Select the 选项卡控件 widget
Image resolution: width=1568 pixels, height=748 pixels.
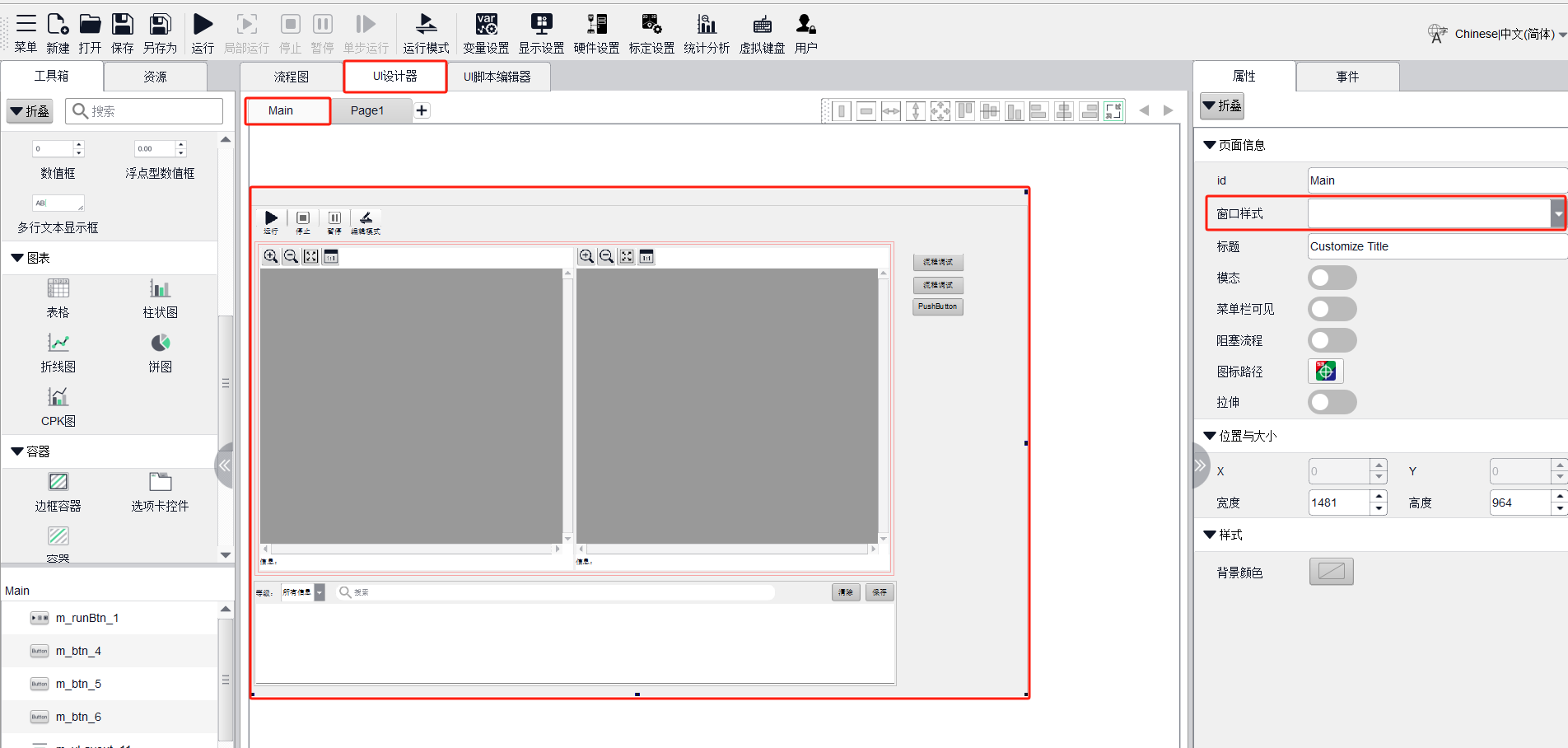pyautogui.click(x=160, y=493)
